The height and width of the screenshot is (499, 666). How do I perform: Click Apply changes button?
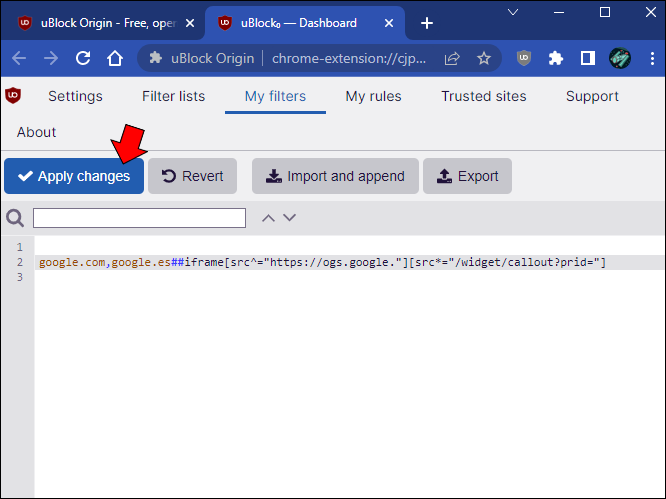coord(74,176)
